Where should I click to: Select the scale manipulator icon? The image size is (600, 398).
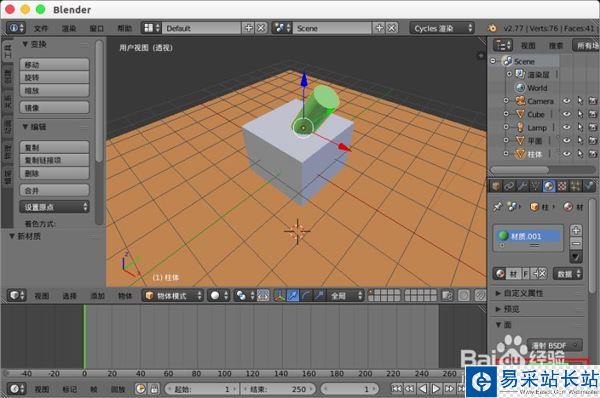319,295
